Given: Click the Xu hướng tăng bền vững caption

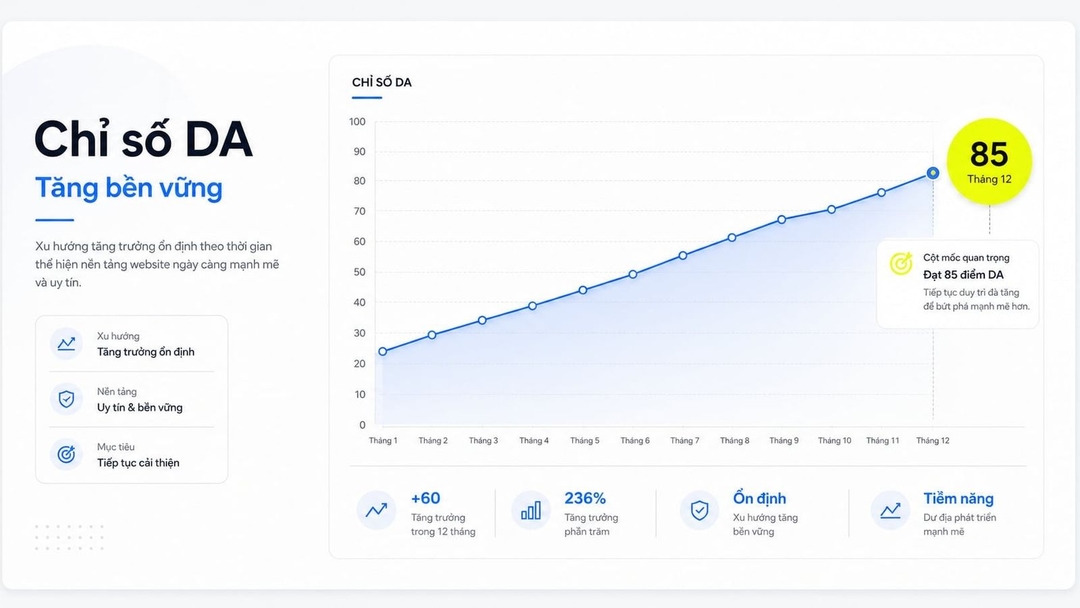Looking at the screenshot, I should [765, 525].
